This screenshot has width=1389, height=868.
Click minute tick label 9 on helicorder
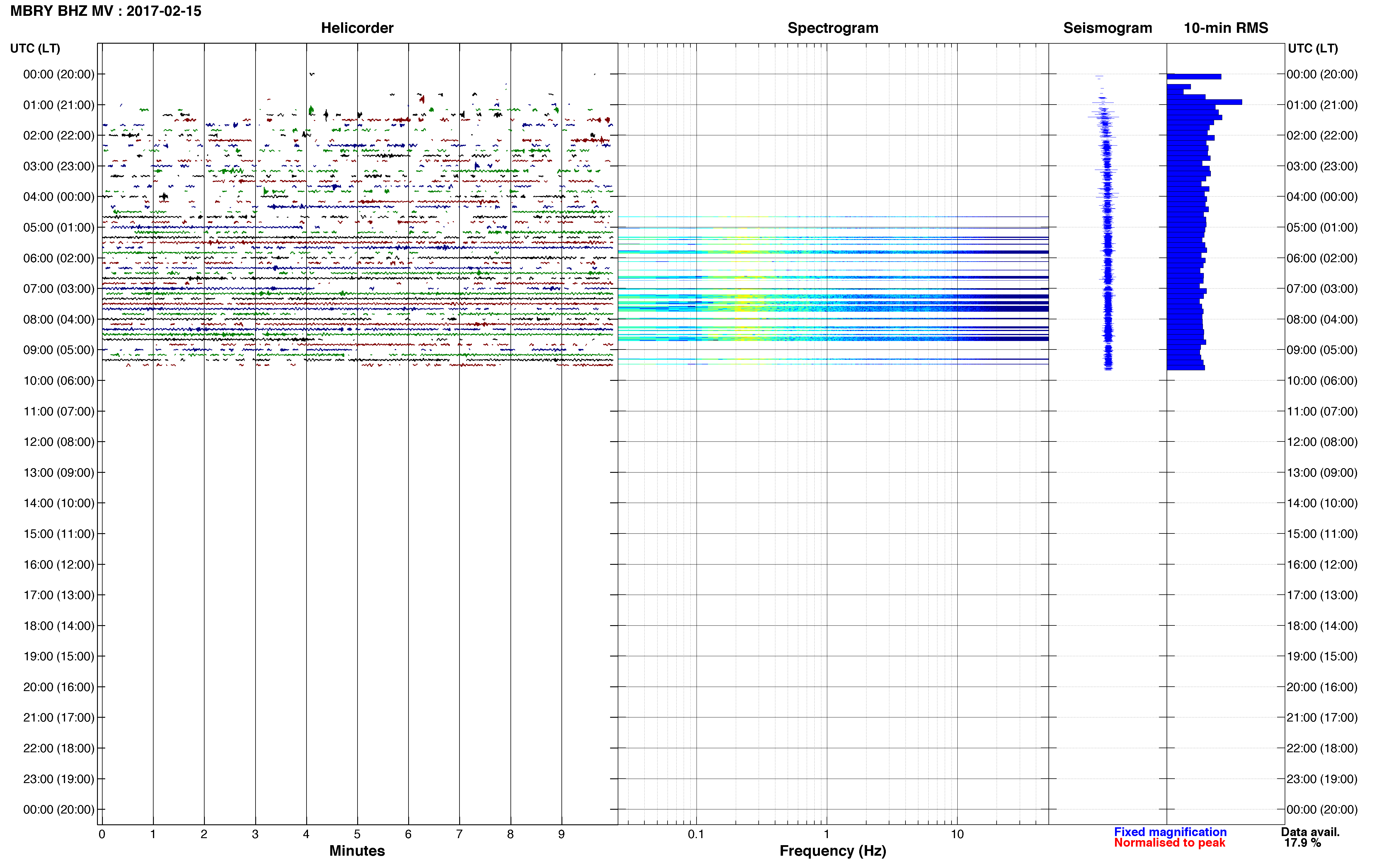tap(561, 834)
